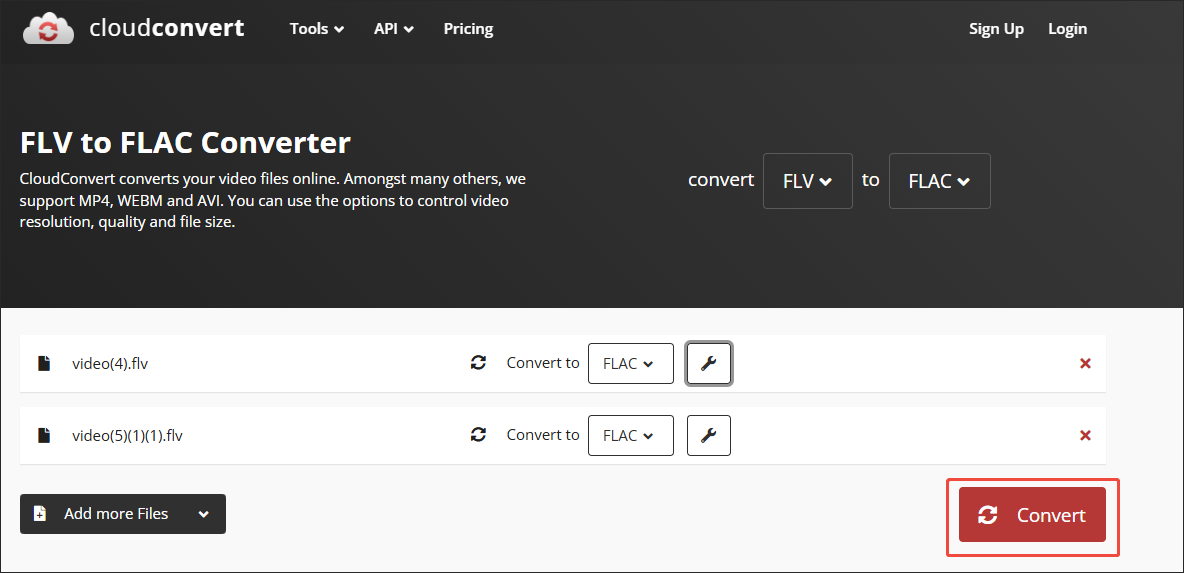Image resolution: width=1184 pixels, height=573 pixels.
Task: Expand the Add more Files dropdown arrow
Action: coord(203,514)
